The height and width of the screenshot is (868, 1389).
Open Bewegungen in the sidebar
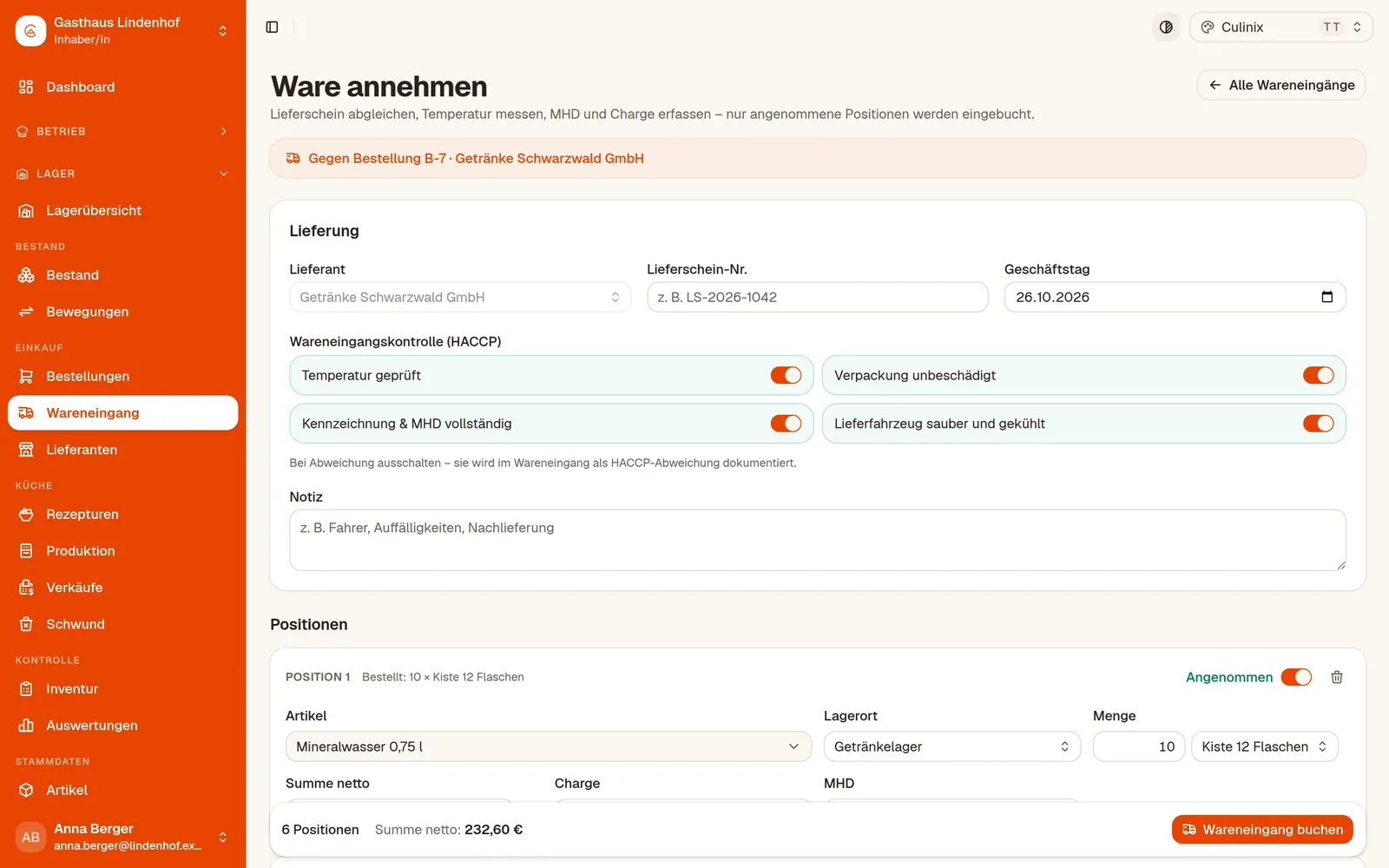[x=122, y=312]
